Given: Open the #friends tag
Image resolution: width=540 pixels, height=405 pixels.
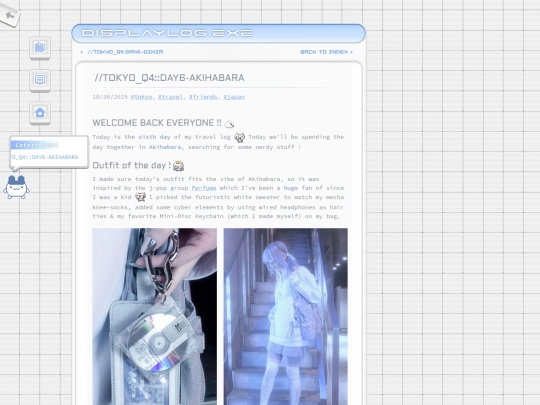Looking at the screenshot, I should (x=203, y=97).
